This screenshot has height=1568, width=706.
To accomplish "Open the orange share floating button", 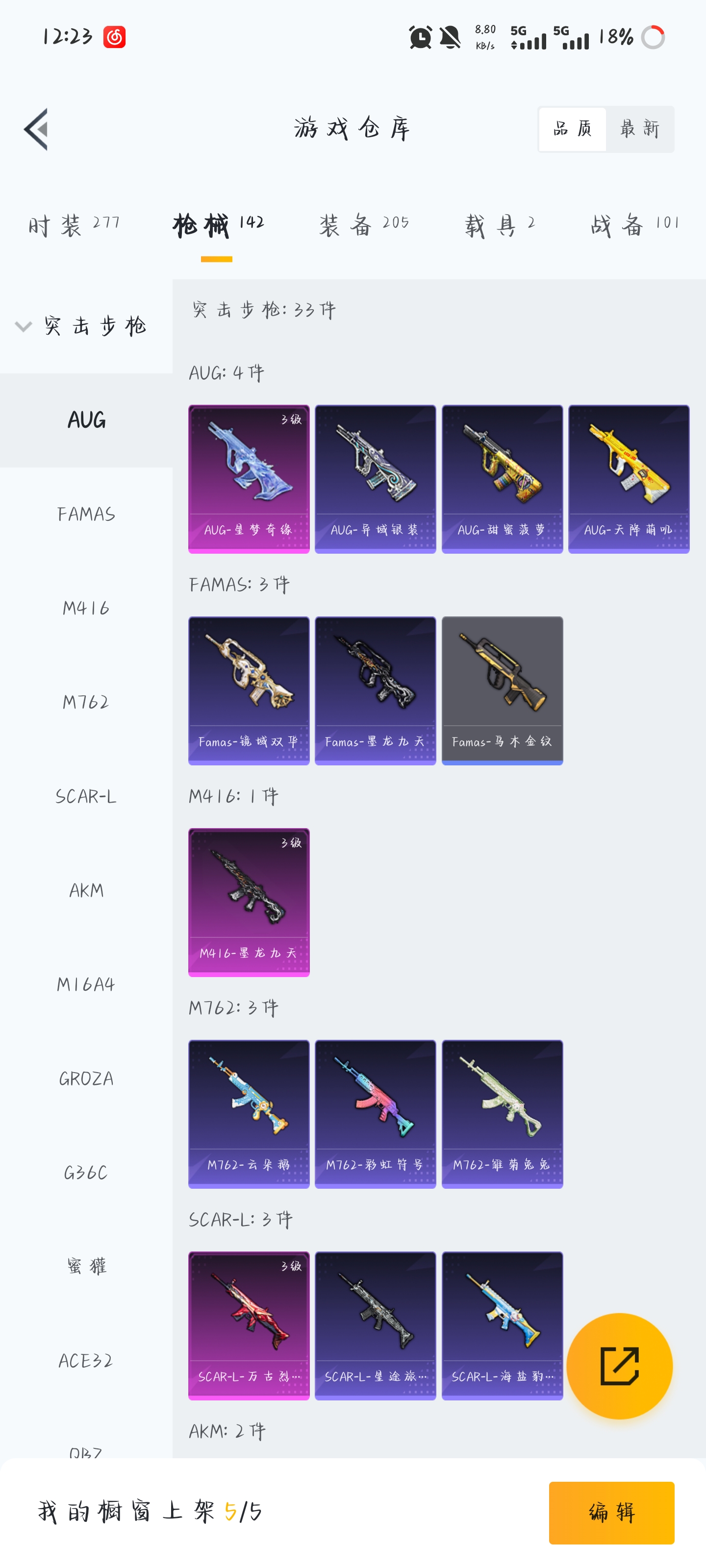I will pyautogui.click(x=619, y=1365).
